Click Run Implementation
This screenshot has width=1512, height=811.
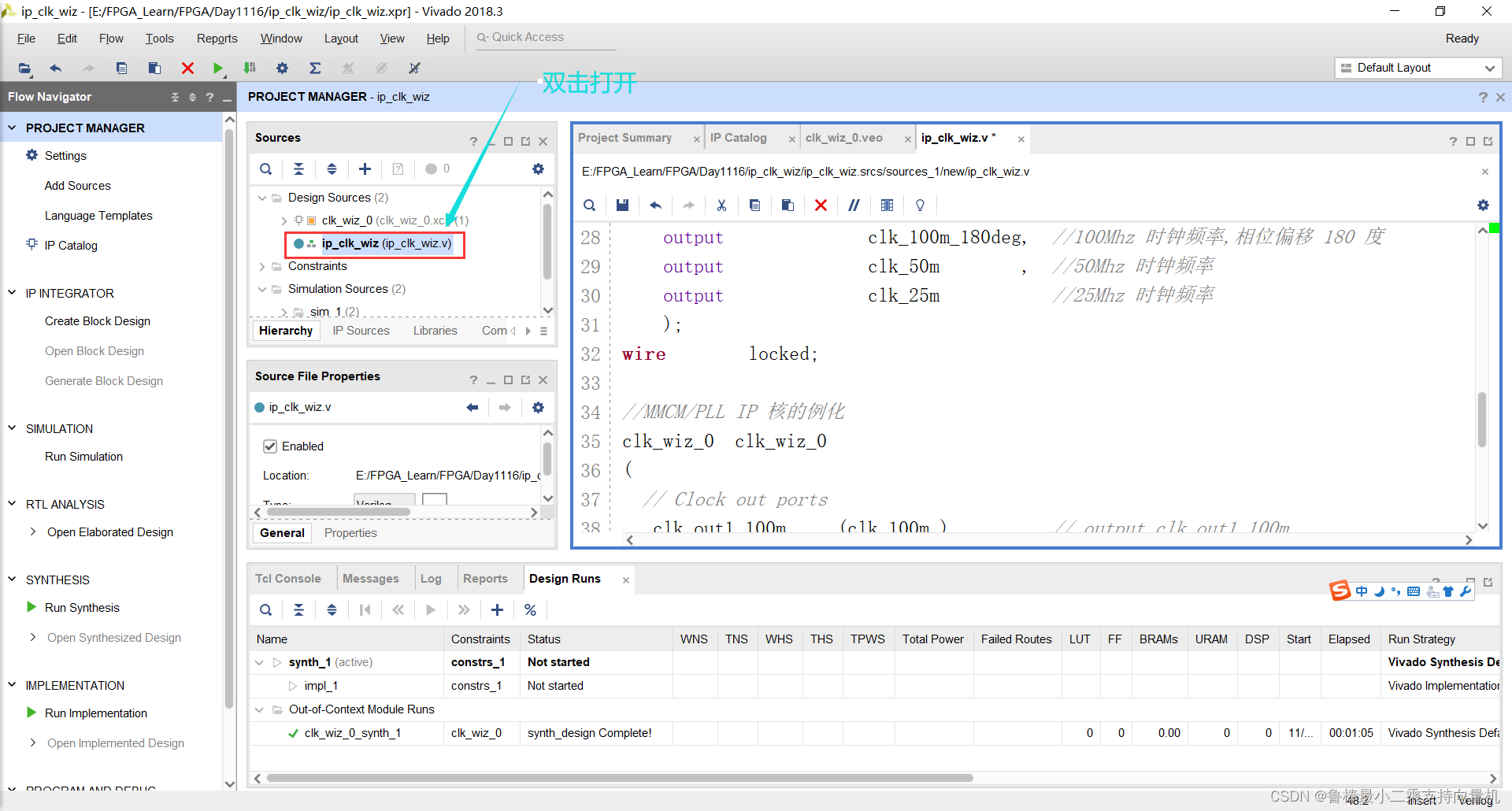click(x=96, y=713)
